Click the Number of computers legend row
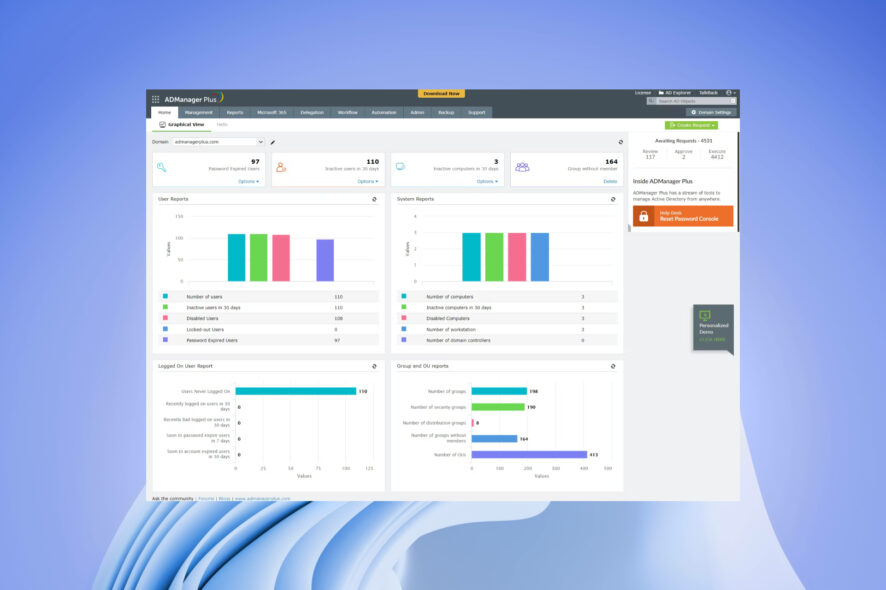Viewport: 886px width, 590px height. click(507, 296)
